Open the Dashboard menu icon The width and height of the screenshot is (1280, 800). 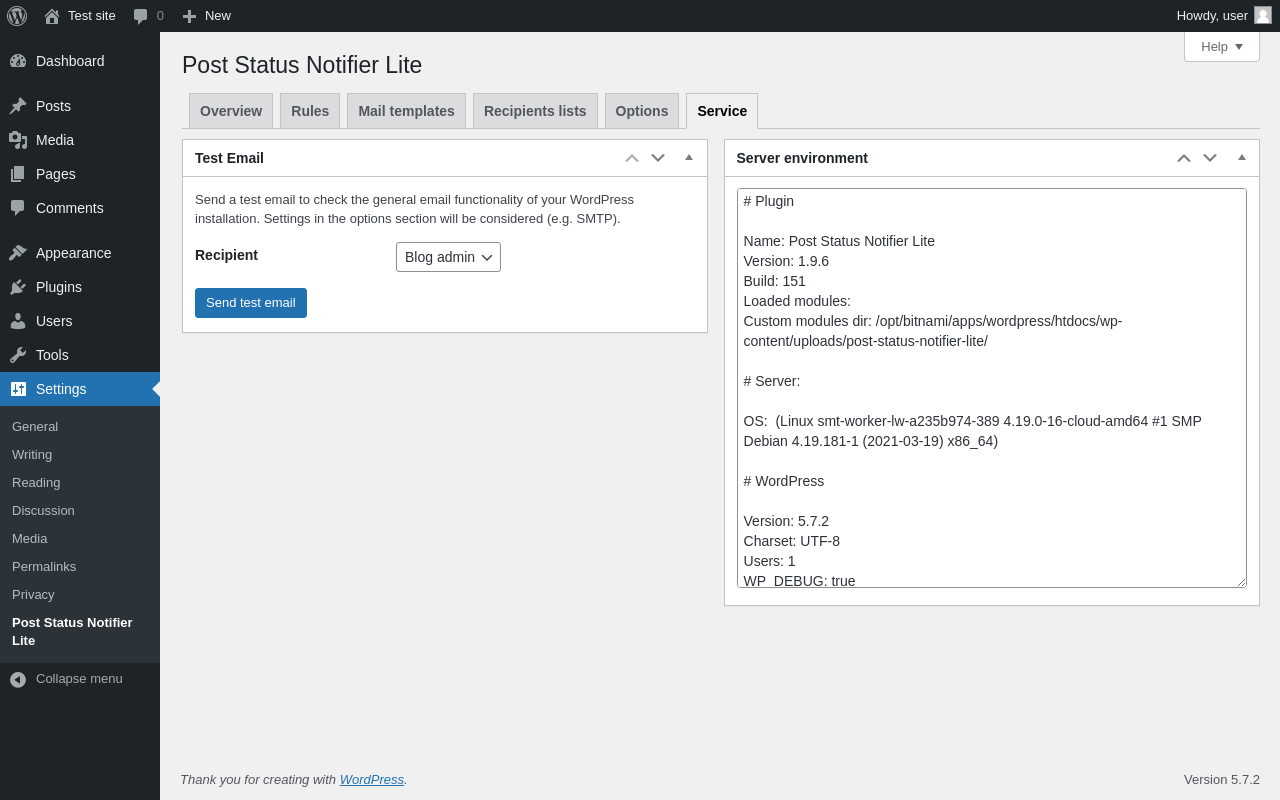click(18, 61)
